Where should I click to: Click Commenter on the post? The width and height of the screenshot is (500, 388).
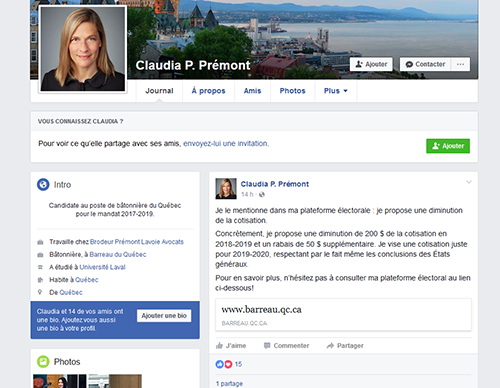(286, 346)
